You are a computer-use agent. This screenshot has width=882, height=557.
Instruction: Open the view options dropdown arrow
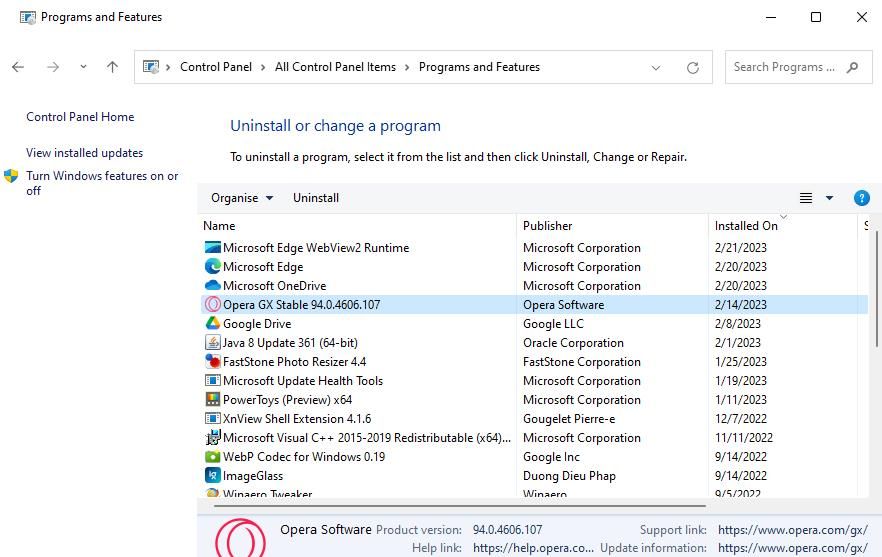(829, 198)
